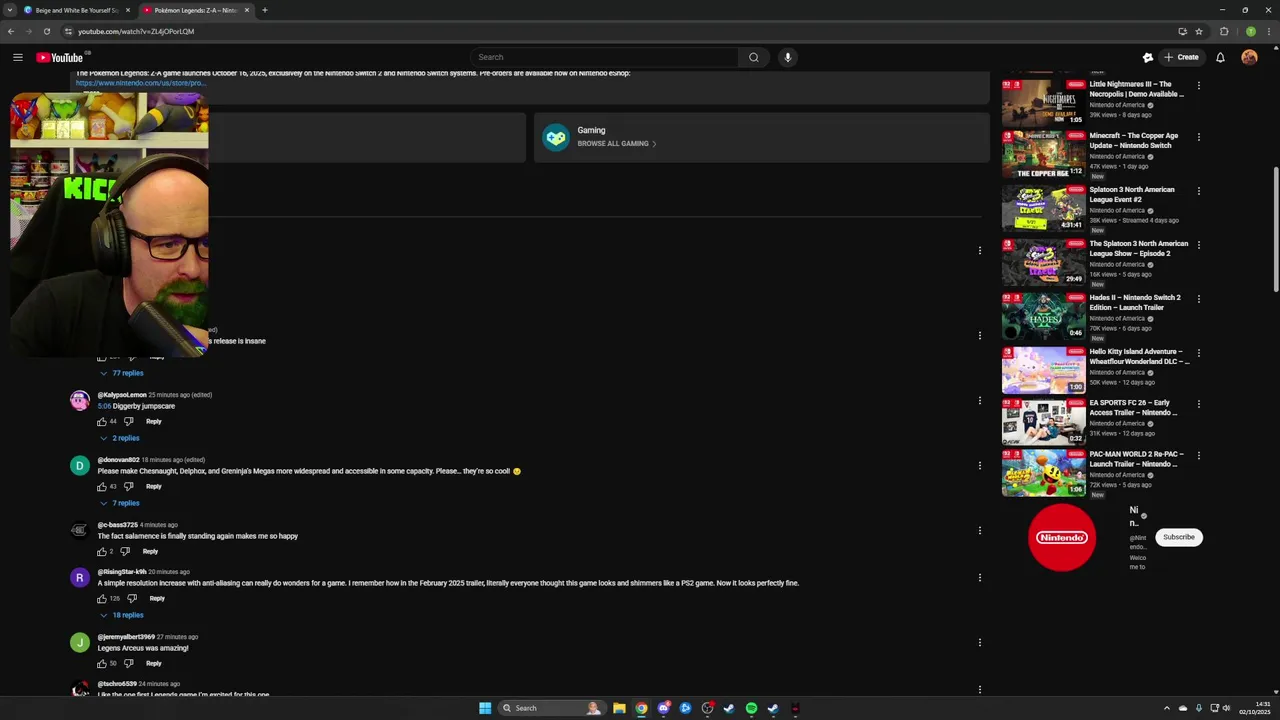Go back using browser back arrow

pyautogui.click(x=11, y=31)
